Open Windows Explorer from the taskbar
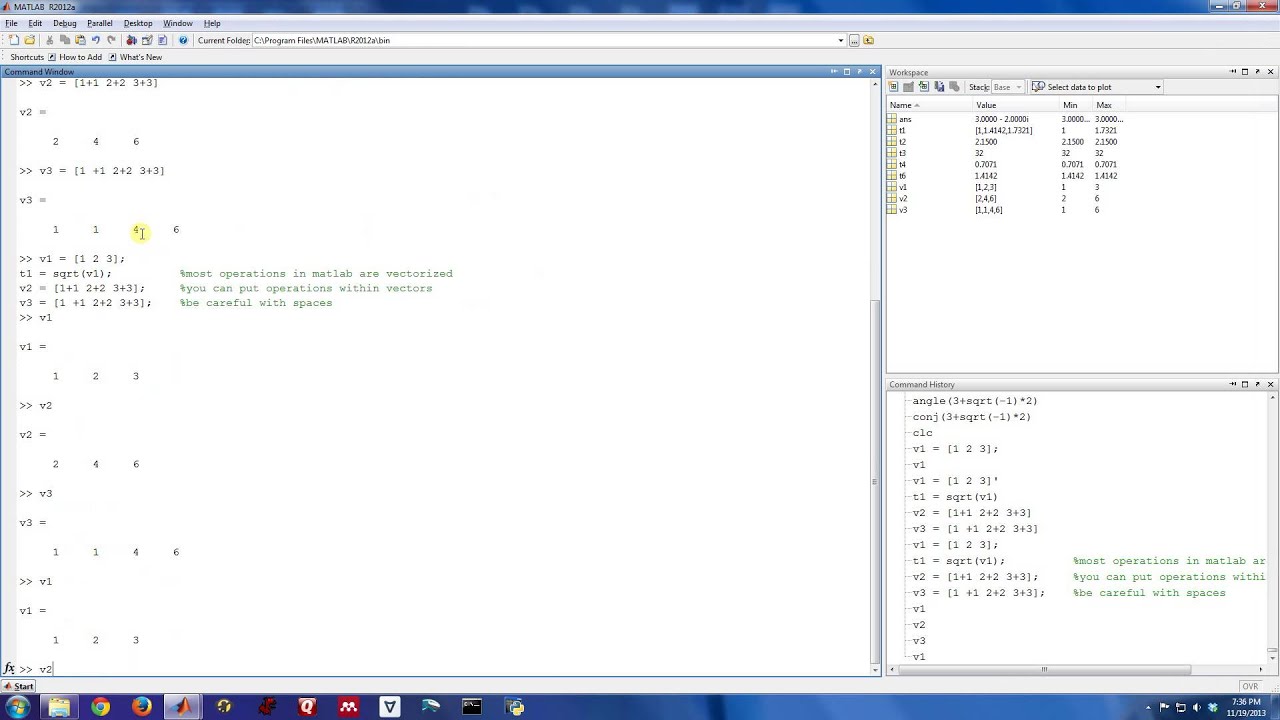Viewport: 1280px width, 720px height. point(59,707)
